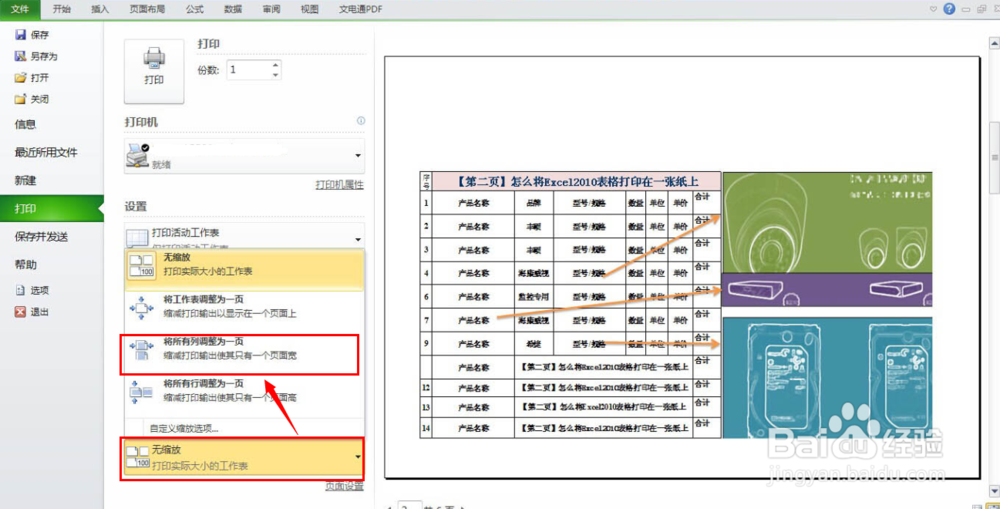
Task: Open the 数据 ribbon tab
Action: click(233, 9)
